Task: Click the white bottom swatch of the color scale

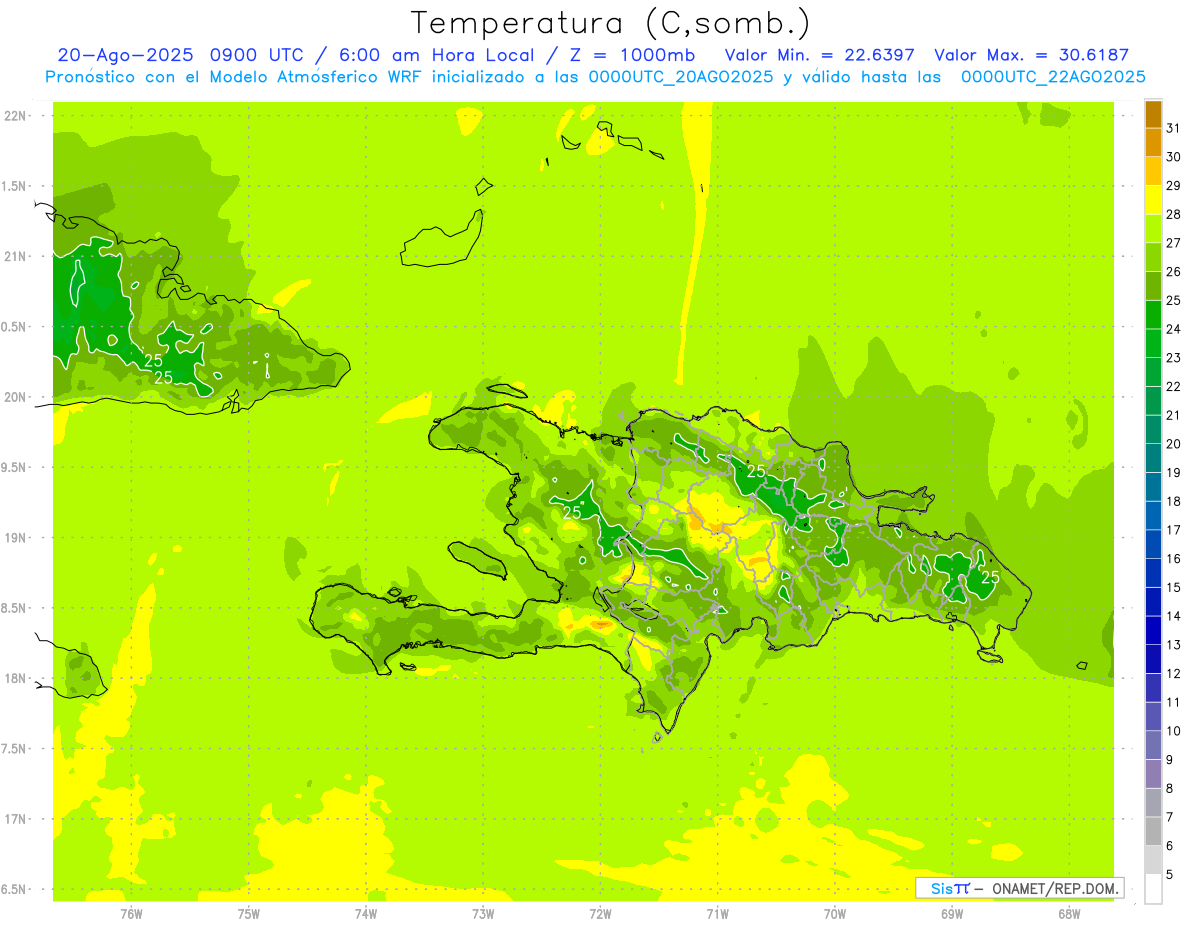Action: [1153, 889]
